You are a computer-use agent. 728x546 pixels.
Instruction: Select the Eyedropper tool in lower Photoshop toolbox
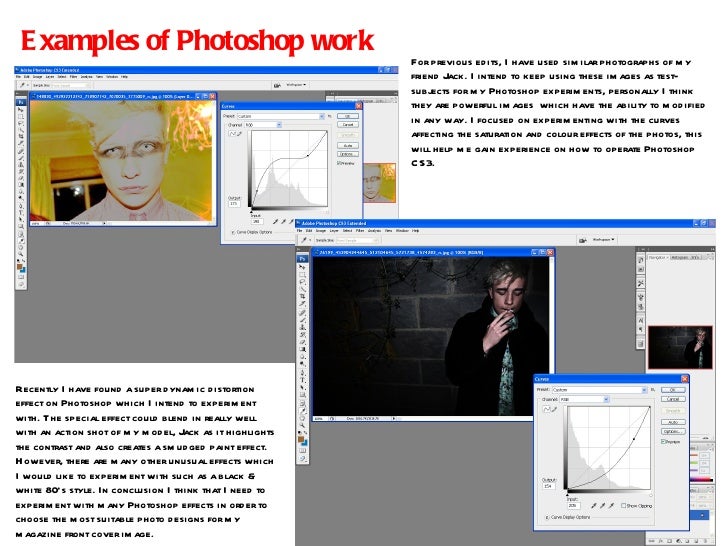click(x=303, y=411)
